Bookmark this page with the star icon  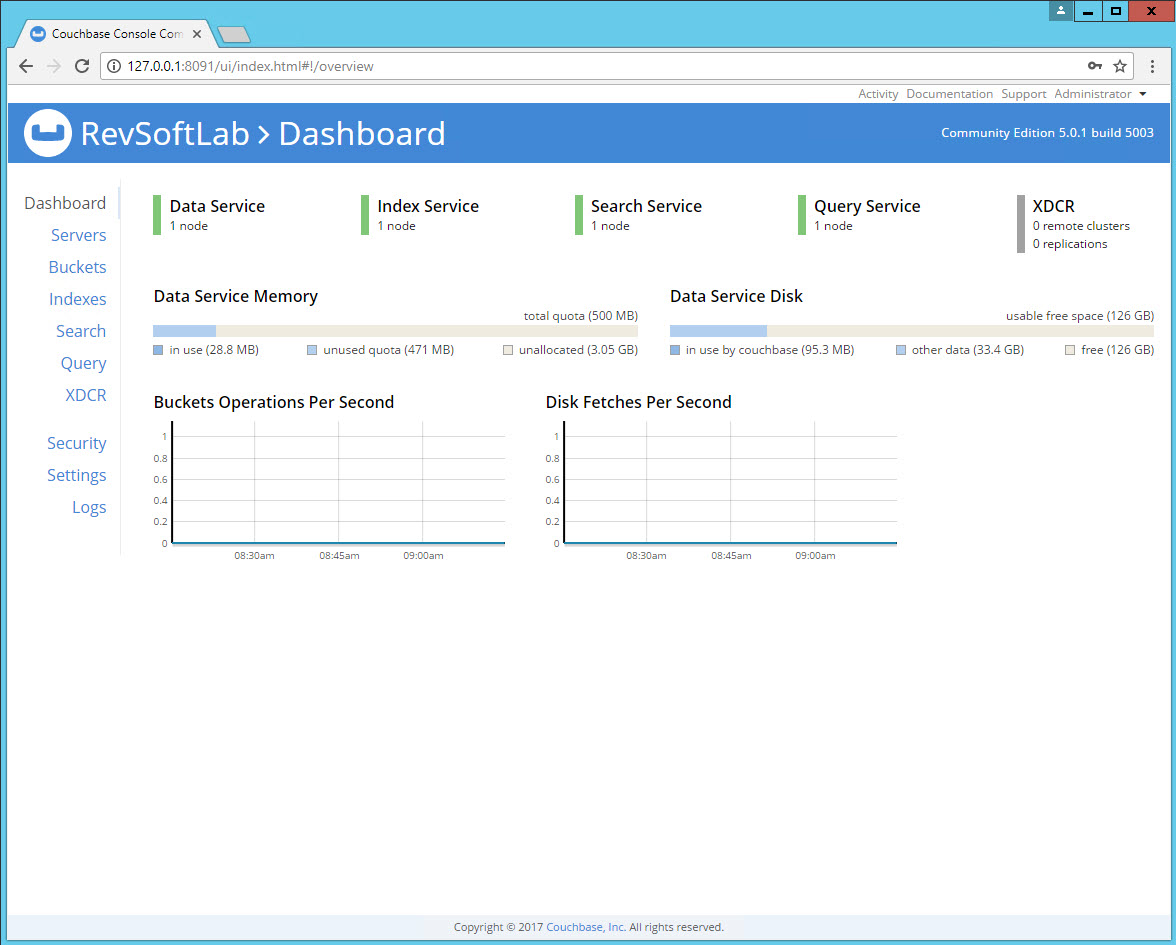tap(1120, 66)
